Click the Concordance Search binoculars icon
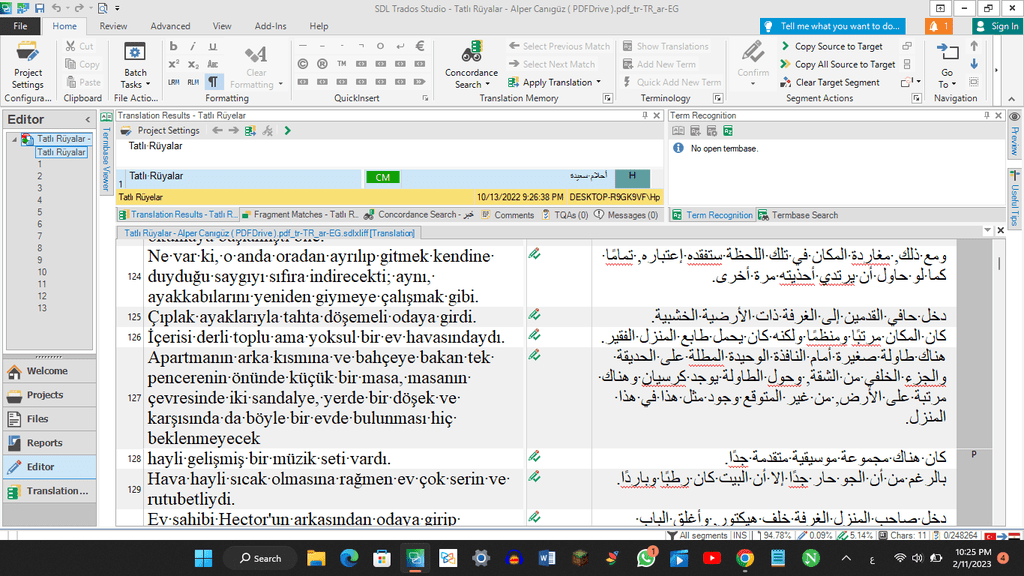 pyautogui.click(x=471, y=56)
